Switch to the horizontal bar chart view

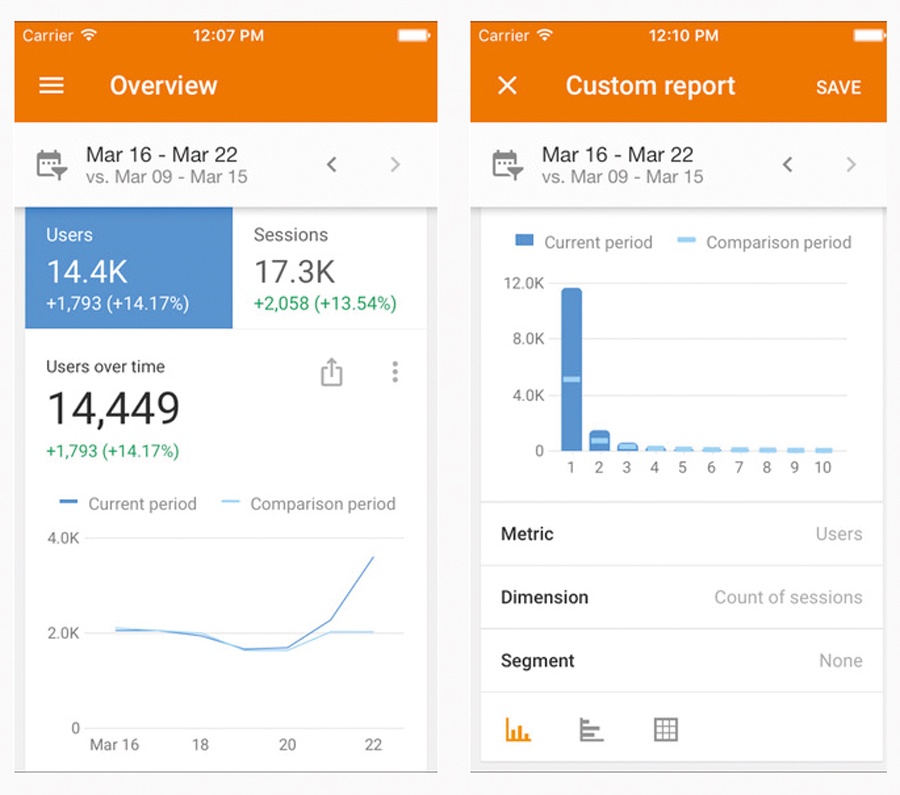click(x=591, y=729)
